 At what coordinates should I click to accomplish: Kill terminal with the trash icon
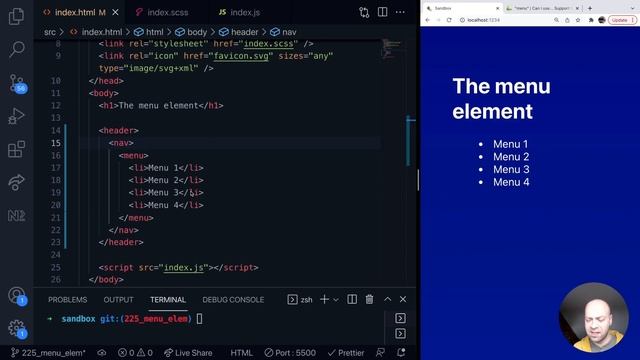[369, 300]
